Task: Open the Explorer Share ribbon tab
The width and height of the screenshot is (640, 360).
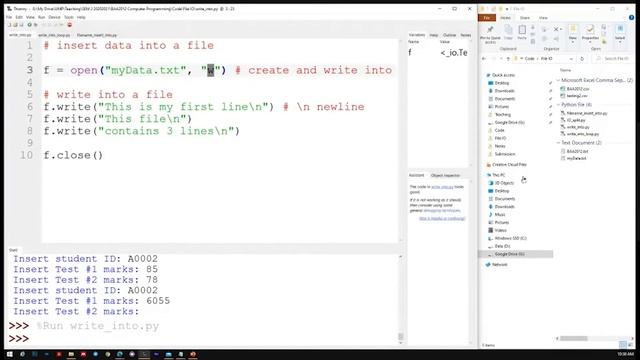Action: [524, 18]
